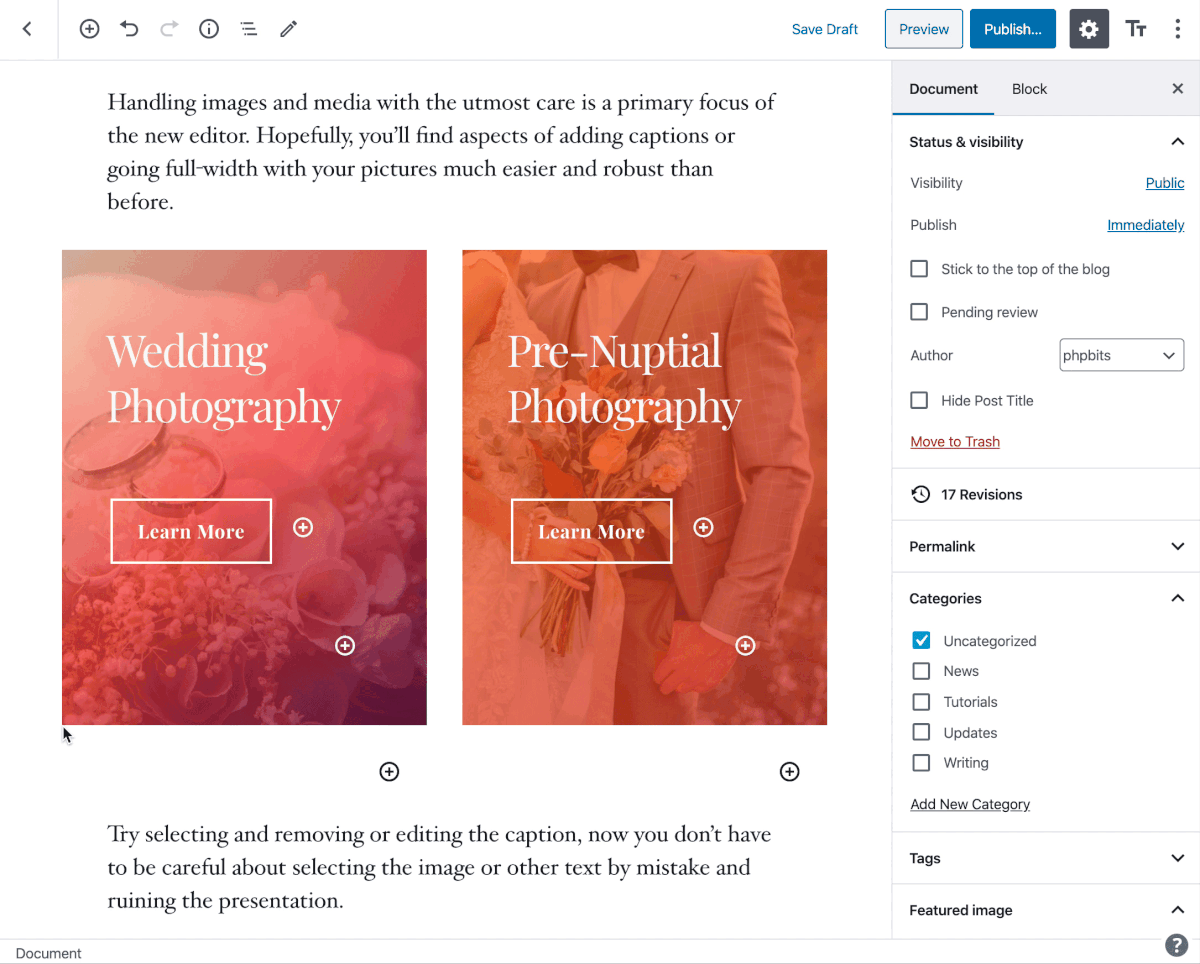Change visibility via Public link

1165,183
